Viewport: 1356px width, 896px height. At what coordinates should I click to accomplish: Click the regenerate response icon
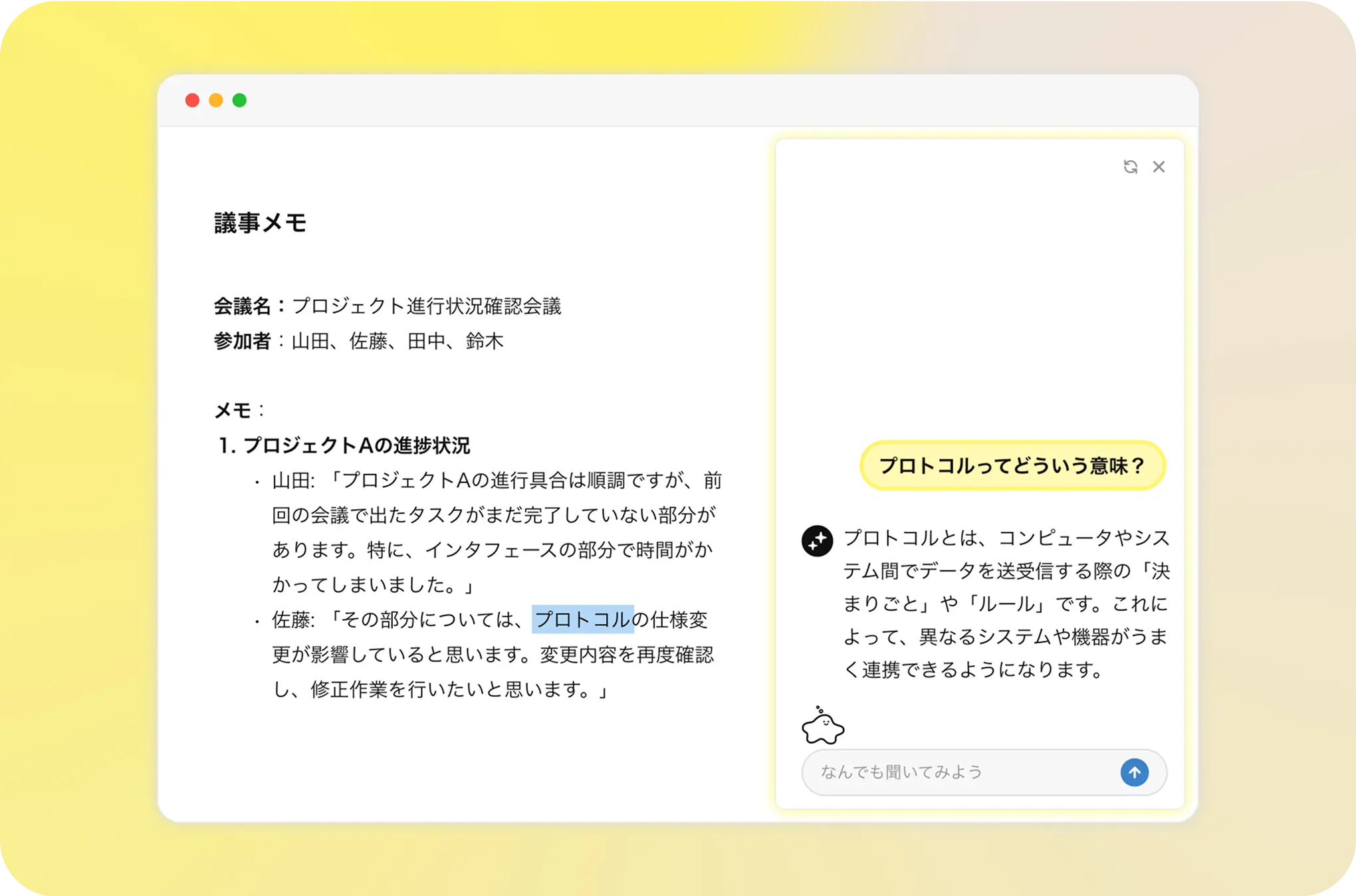pyautogui.click(x=1129, y=167)
